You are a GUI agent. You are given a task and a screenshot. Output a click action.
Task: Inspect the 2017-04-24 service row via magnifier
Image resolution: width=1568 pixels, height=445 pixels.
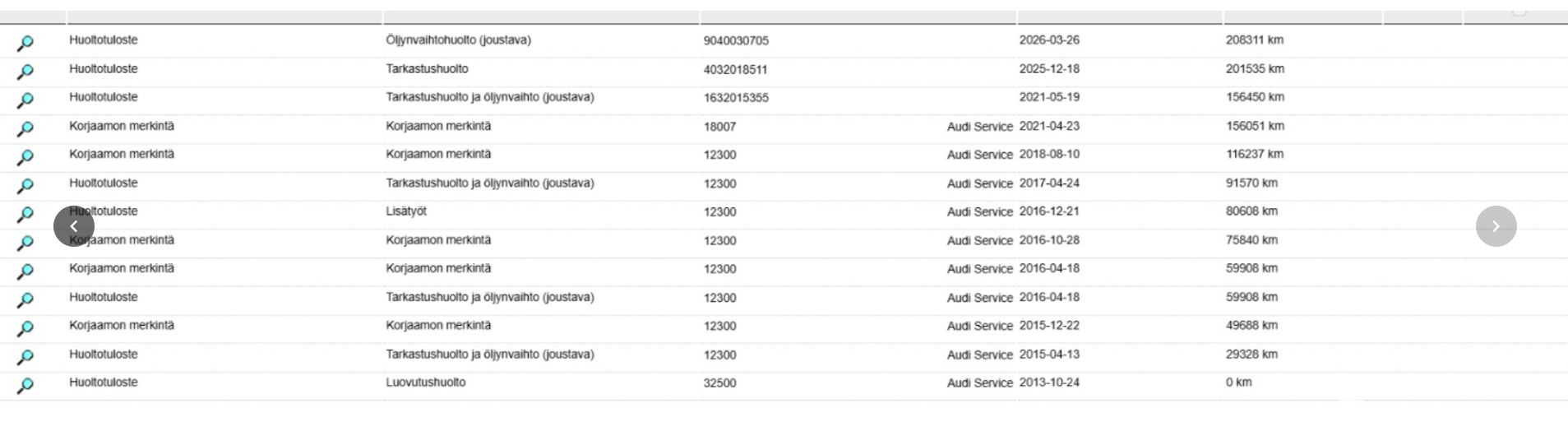click(x=25, y=186)
